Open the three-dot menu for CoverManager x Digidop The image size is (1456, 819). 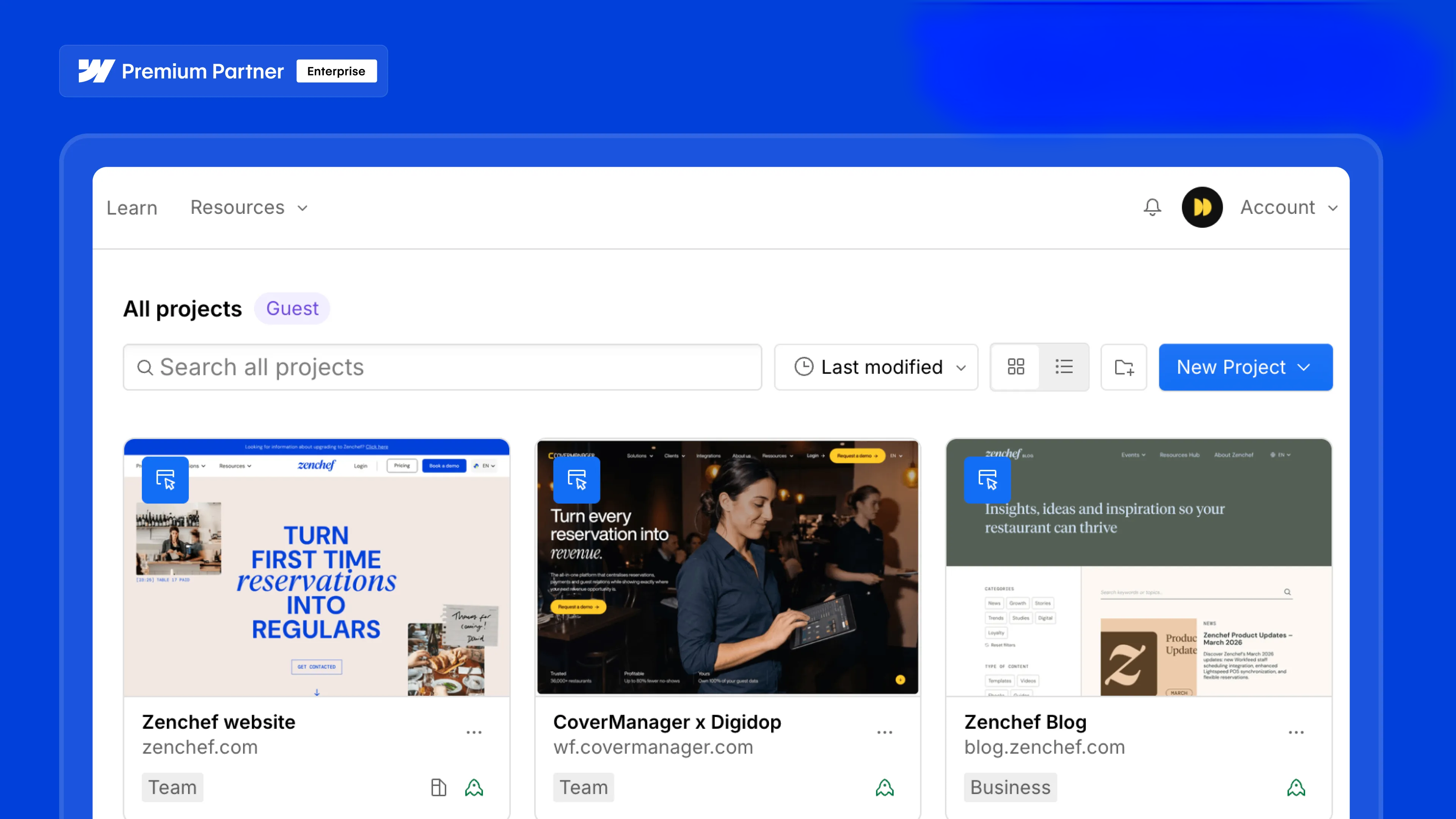pyautogui.click(x=885, y=732)
